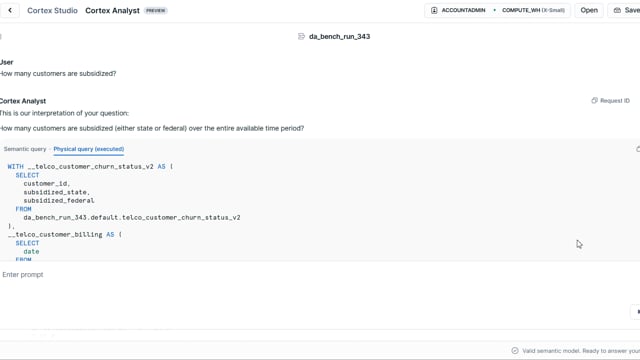The image size is (640, 360).
Task: Click the Cortex Analyst page title
Action: coord(112,11)
